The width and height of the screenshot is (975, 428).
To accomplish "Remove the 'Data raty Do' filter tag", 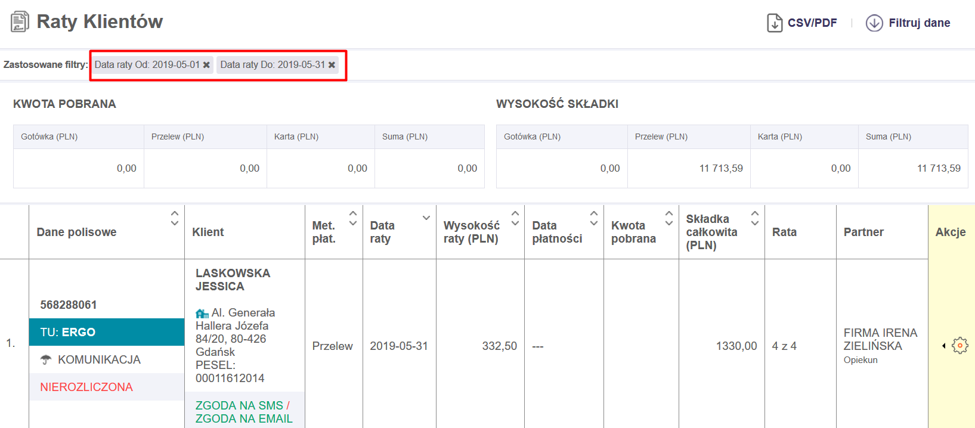I will [332, 65].
